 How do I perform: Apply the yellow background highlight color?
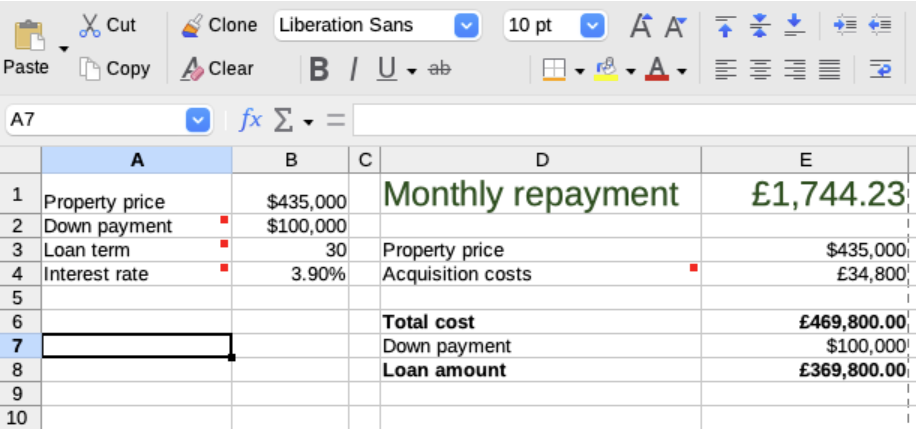coord(605,69)
